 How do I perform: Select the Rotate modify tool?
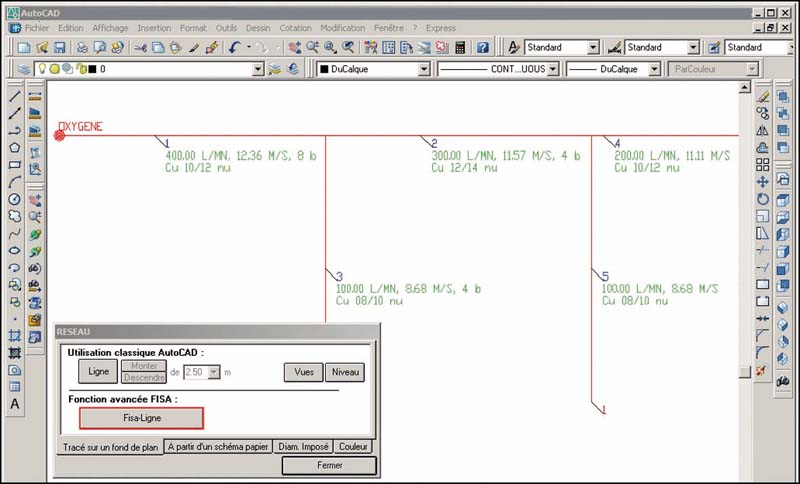click(x=762, y=199)
